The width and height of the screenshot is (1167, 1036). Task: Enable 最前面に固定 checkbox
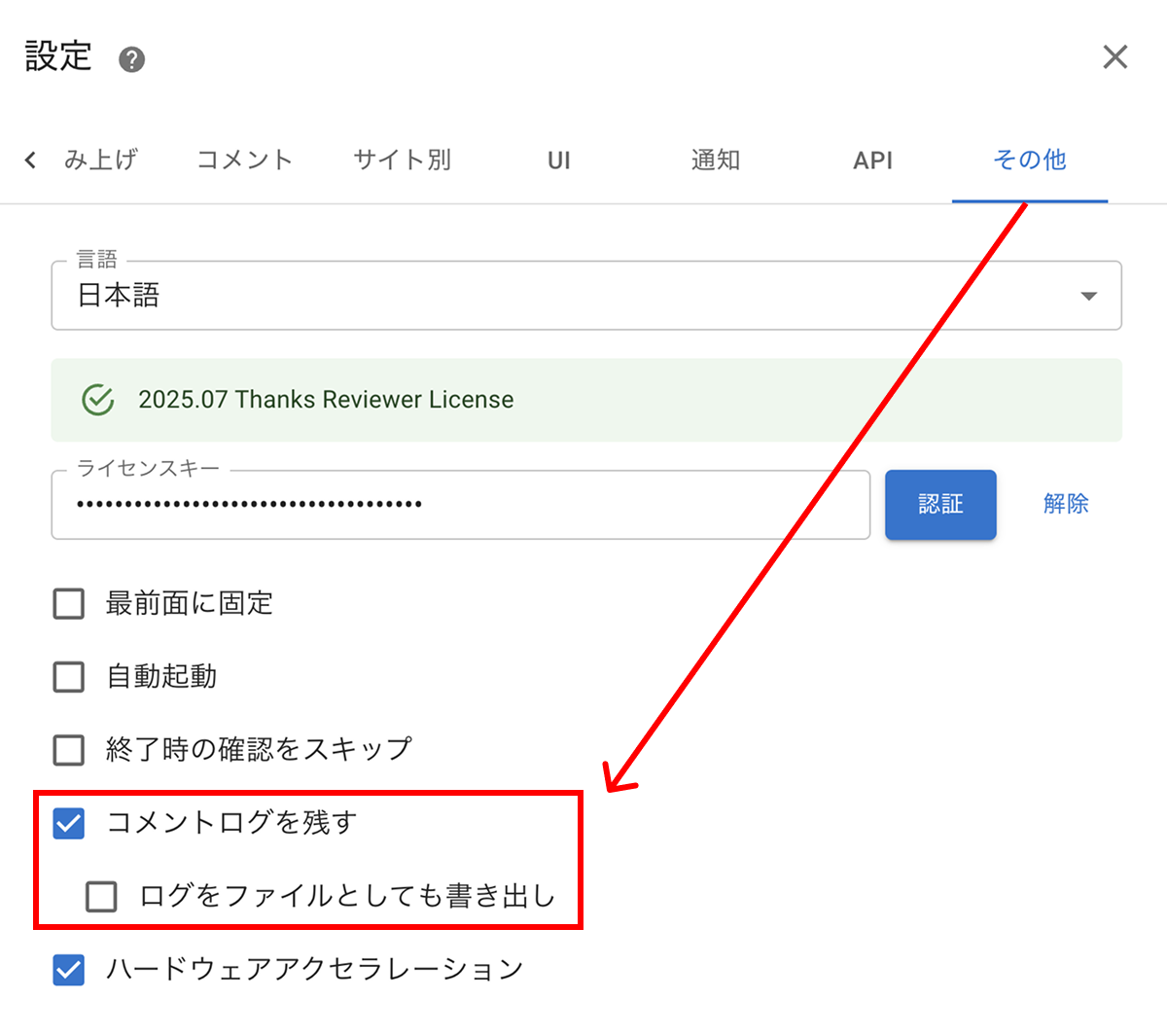[69, 603]
